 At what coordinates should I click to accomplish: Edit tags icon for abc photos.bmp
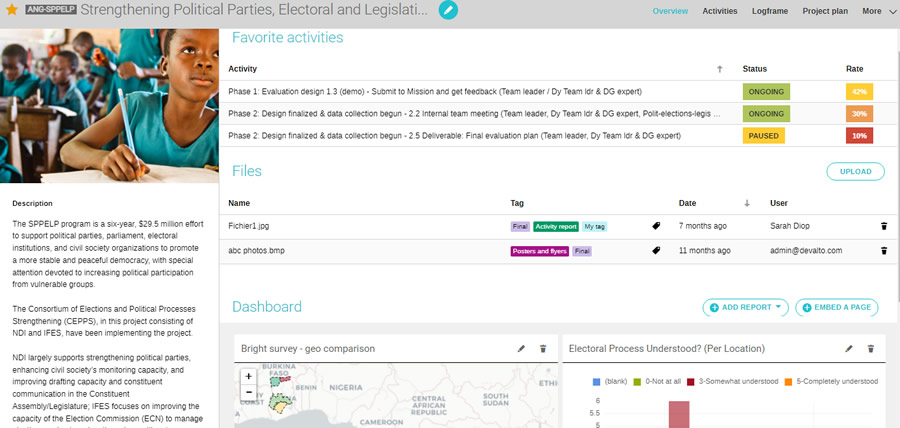(656, 250)
